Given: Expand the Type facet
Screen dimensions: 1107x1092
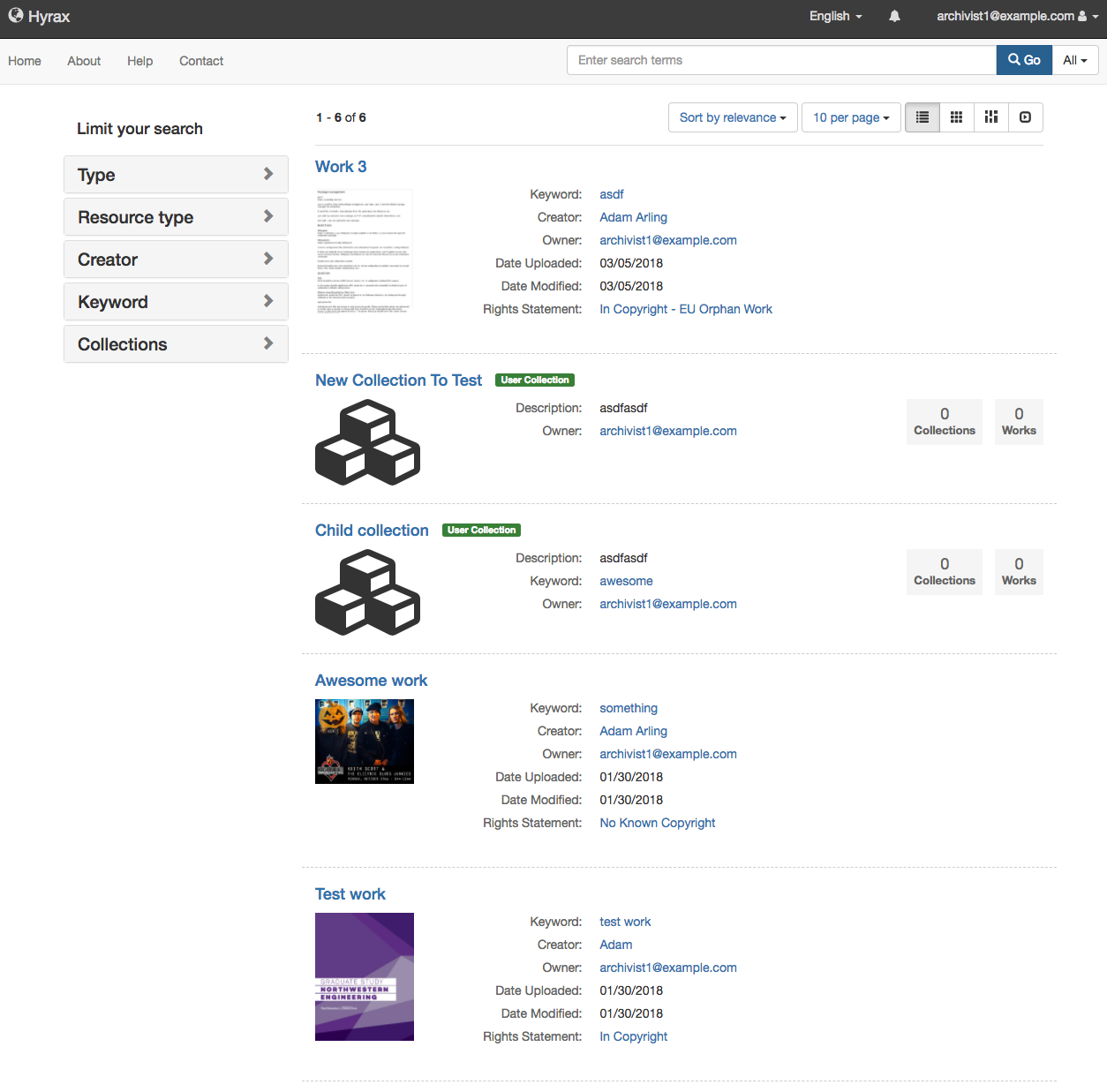Looking at the screenshot, I should [176, 175].
